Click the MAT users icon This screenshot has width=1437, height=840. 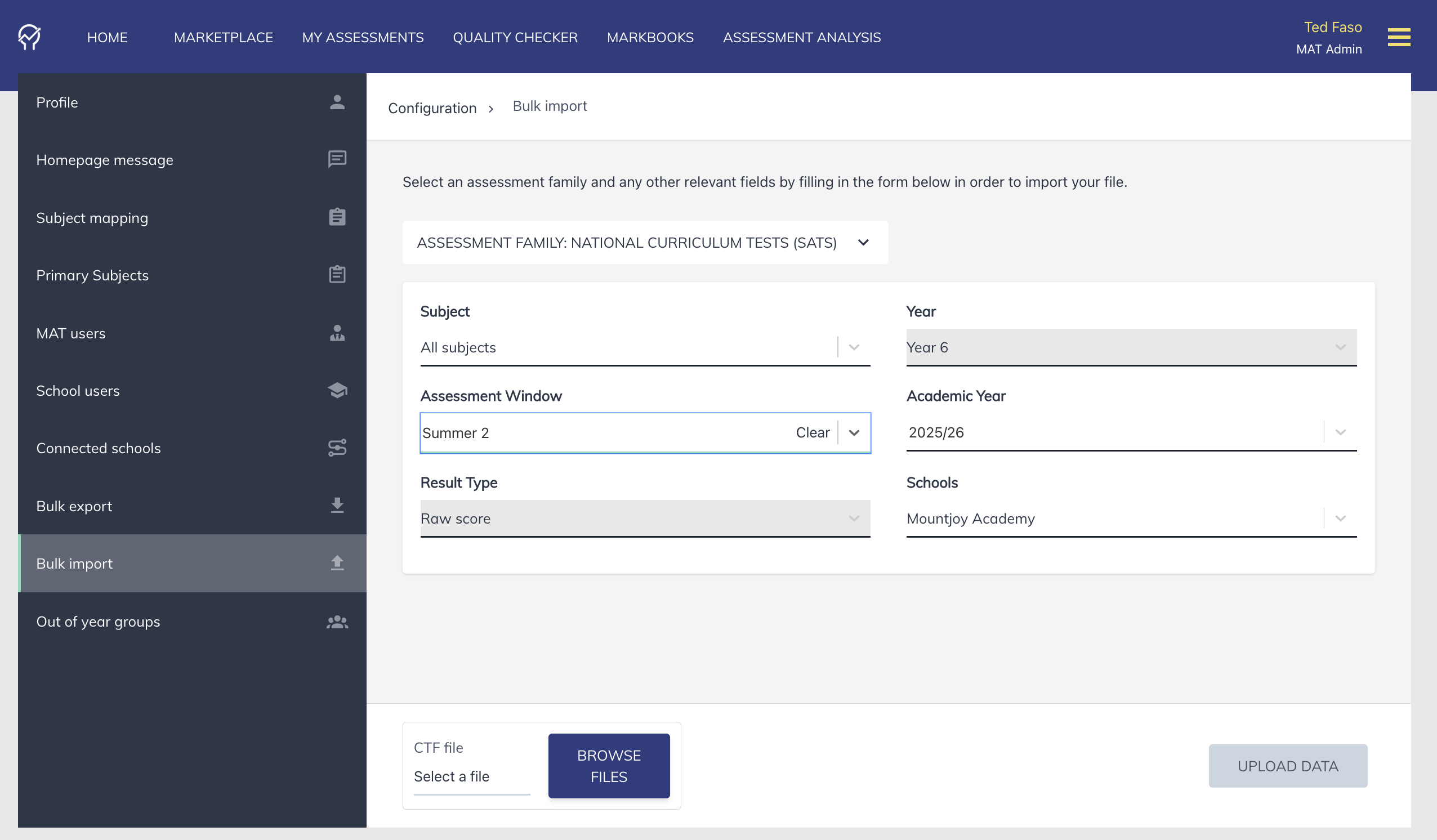pos(337,333)
